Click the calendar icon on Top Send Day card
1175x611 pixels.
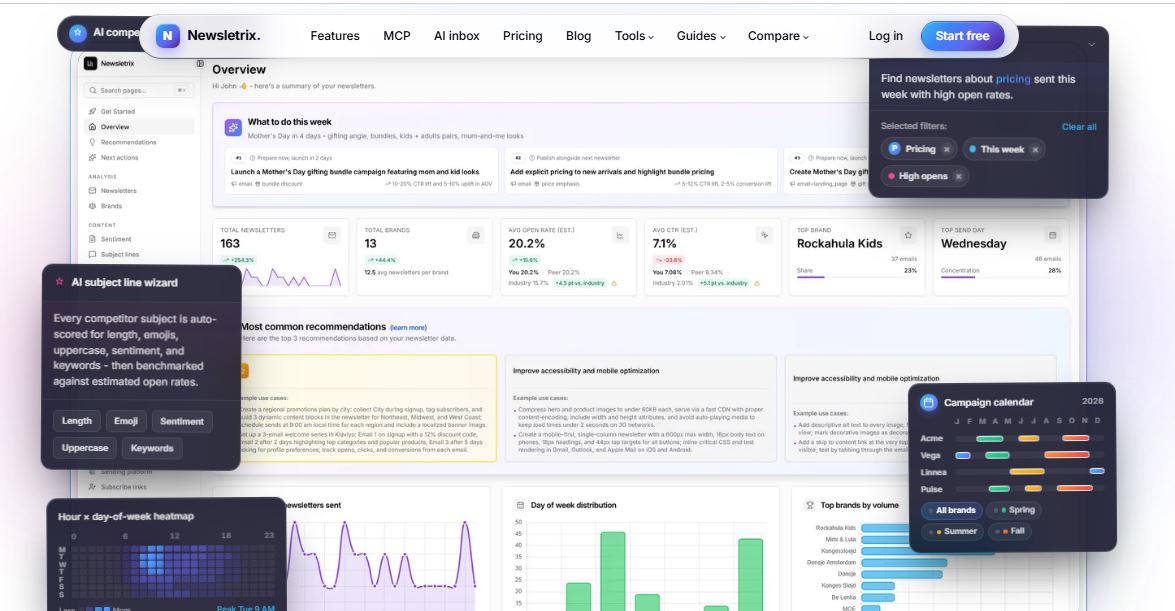(x=1052, y=235)
